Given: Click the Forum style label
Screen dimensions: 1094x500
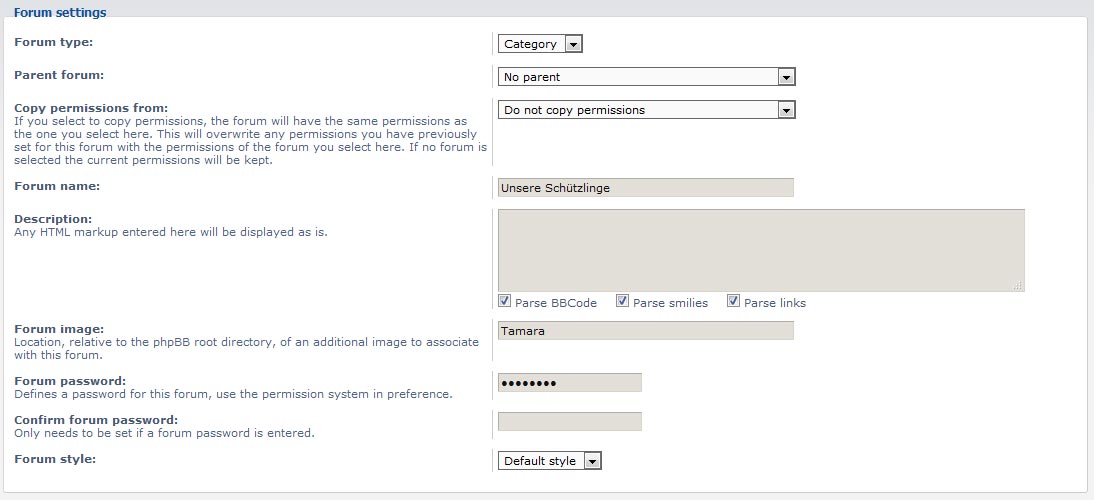Looking at the screenshot, I should pos(55,459).
